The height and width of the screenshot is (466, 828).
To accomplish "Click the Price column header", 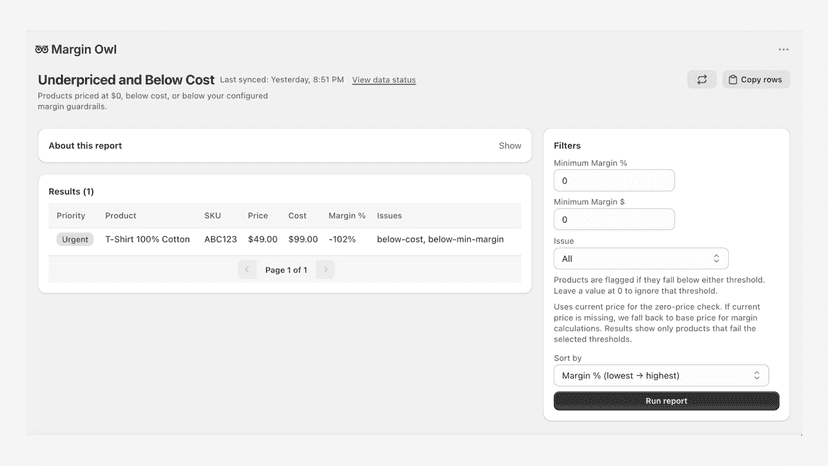I will (x=258, y=216).
